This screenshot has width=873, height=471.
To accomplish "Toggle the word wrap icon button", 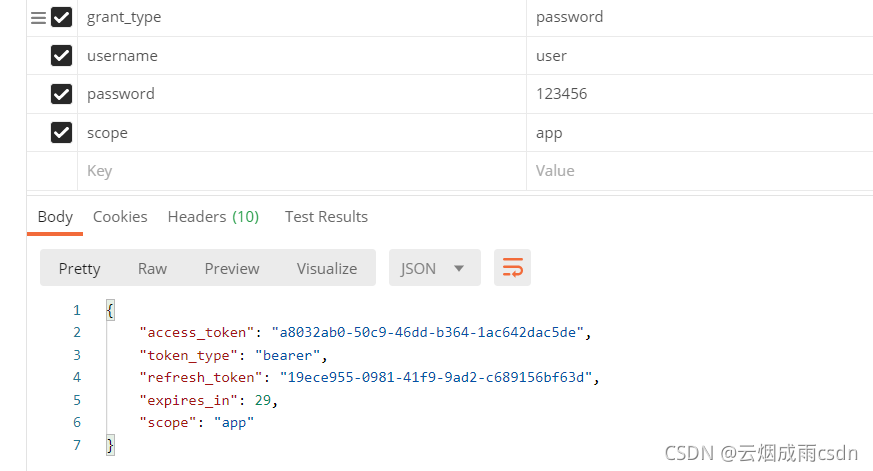I will (512, 267).
